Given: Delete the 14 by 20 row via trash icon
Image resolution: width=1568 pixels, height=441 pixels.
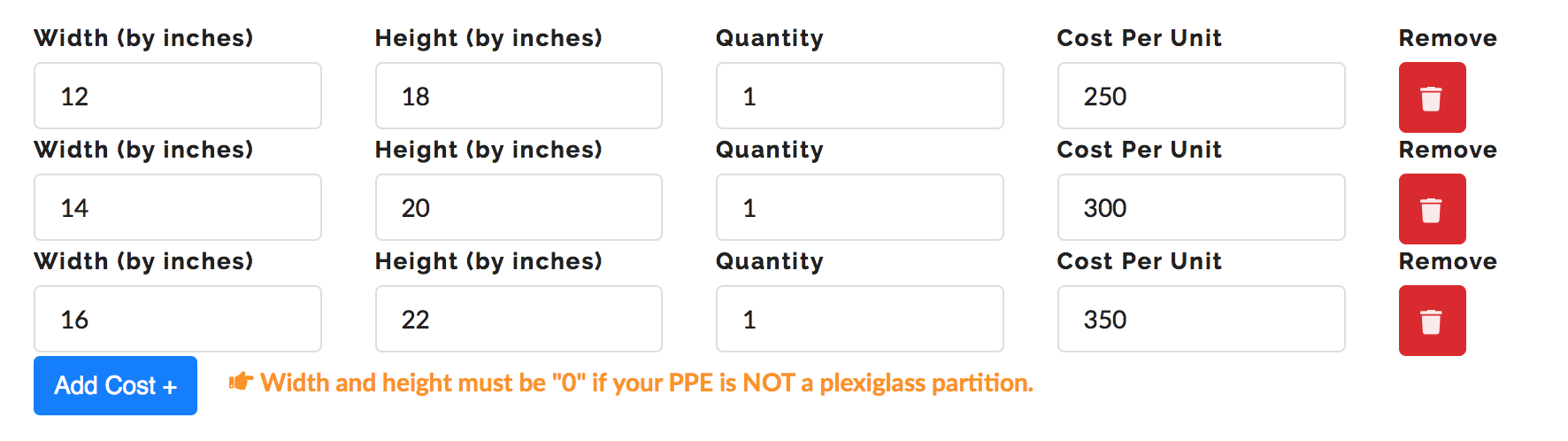Looking at the screenshot, I should pos(1432,209).
